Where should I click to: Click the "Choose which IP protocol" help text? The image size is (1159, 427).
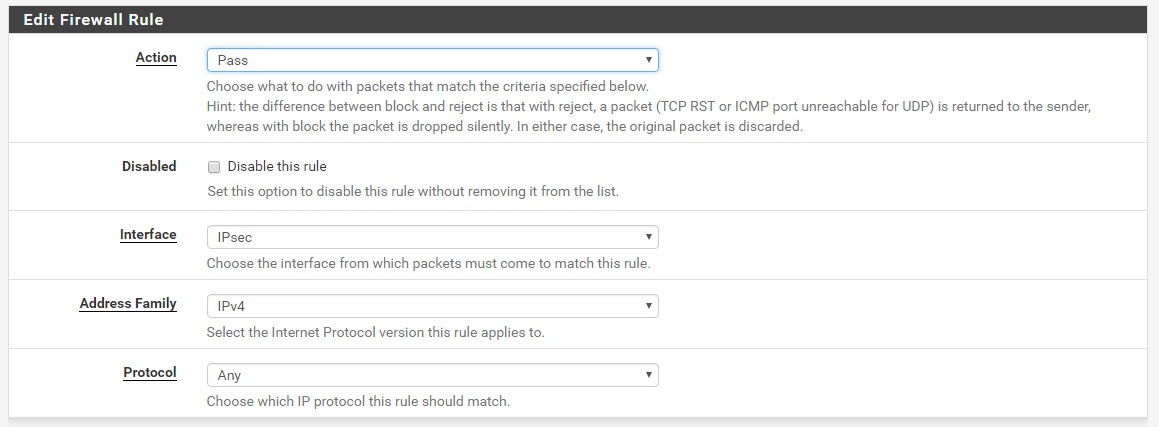358,403
